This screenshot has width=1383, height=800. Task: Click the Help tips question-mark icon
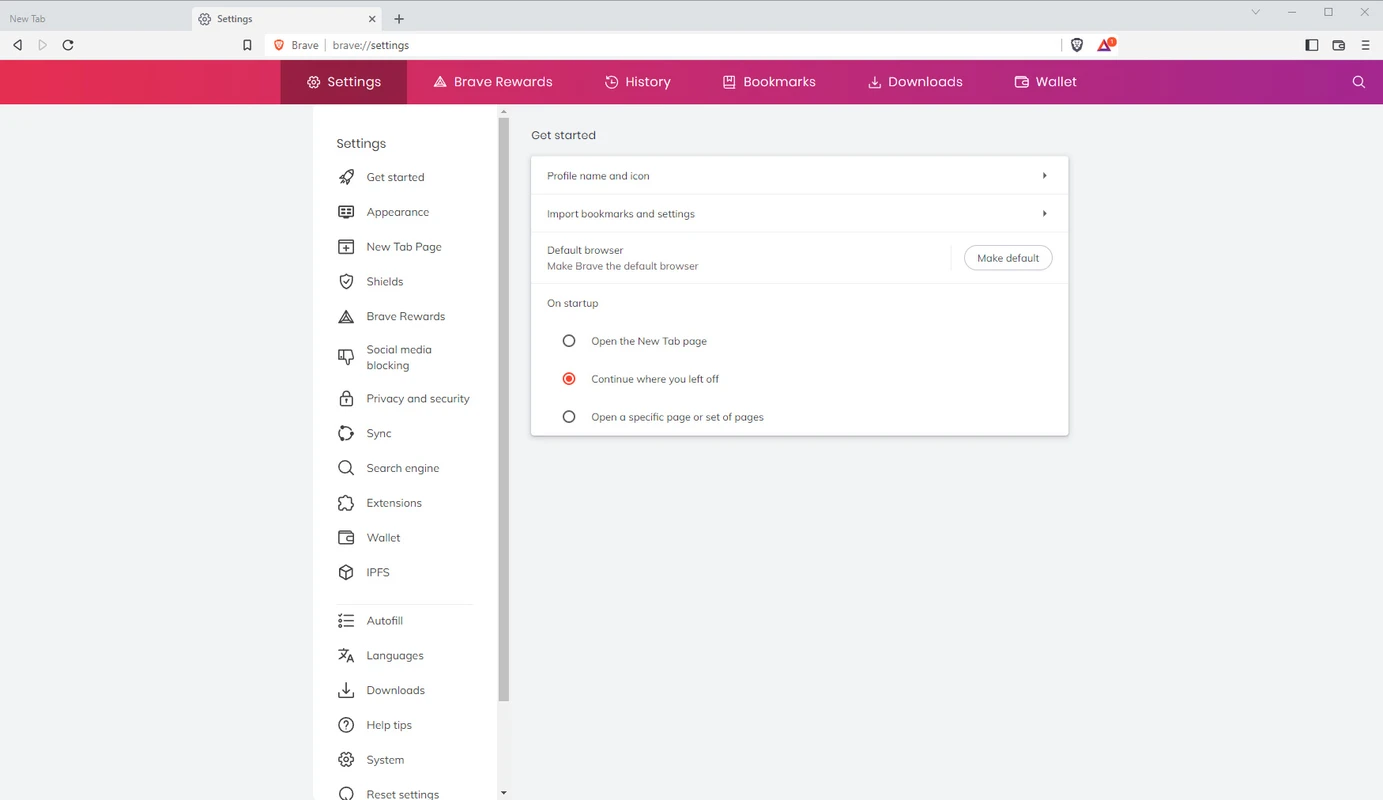[x=346, y=725]
